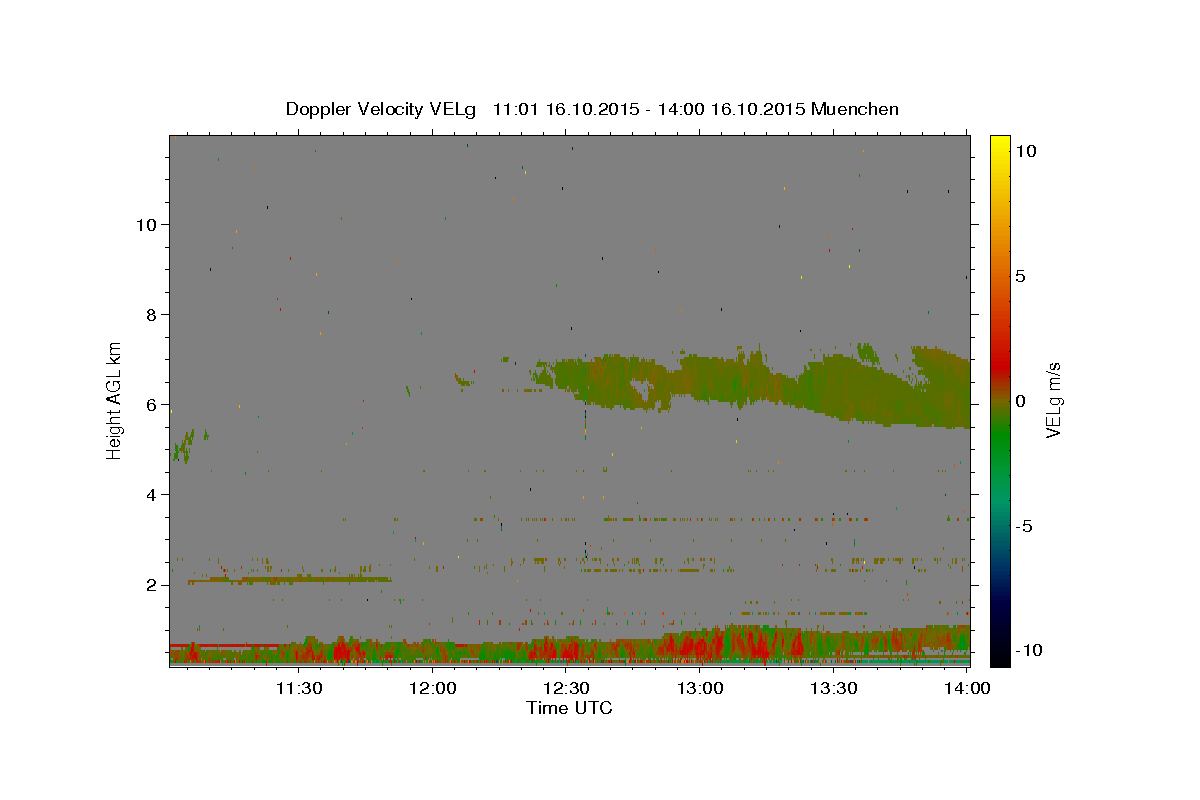The height and width of the screenshot is (800, 1200).
Task: Click the "Muenchen" location in the title
Action: [x=855, y=109]
